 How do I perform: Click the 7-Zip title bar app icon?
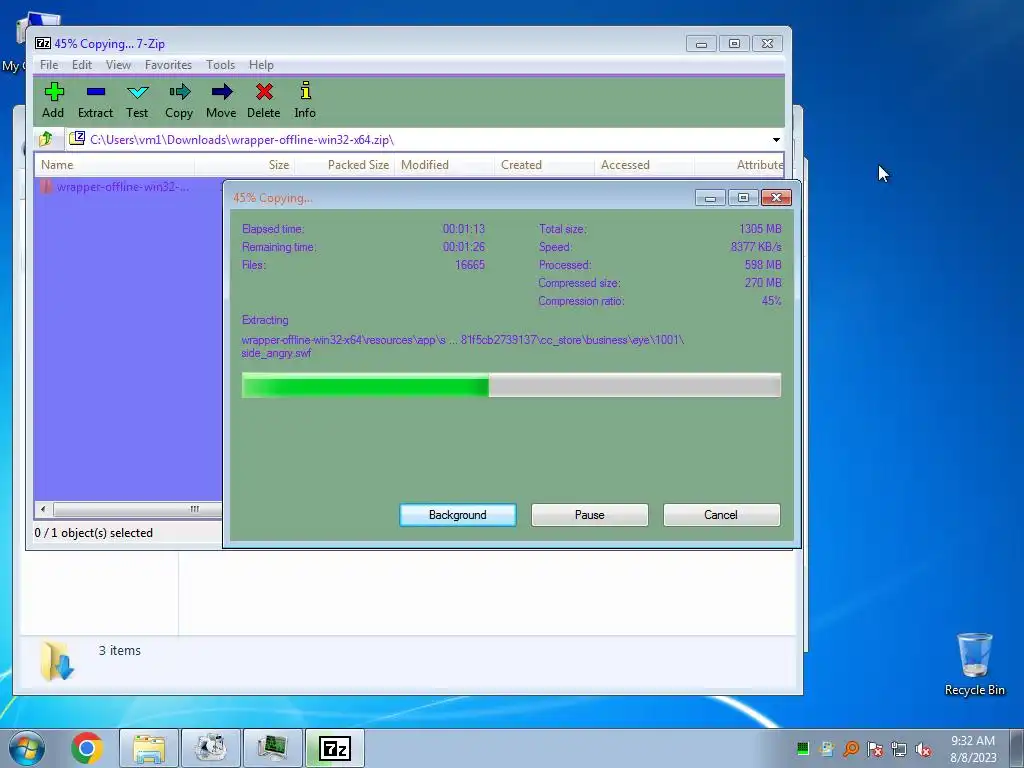pyautogui.click(x=42, y=44)
